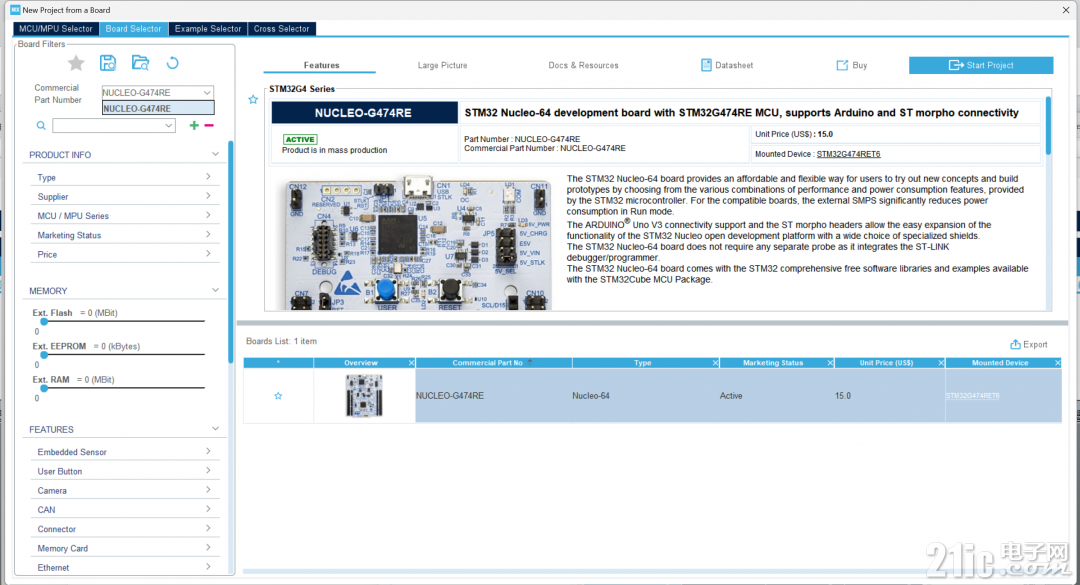Expand MCU / MPU Series filter
Image resolution: width=1080 pixels, height=585 pixels.
tap(208, 216)
